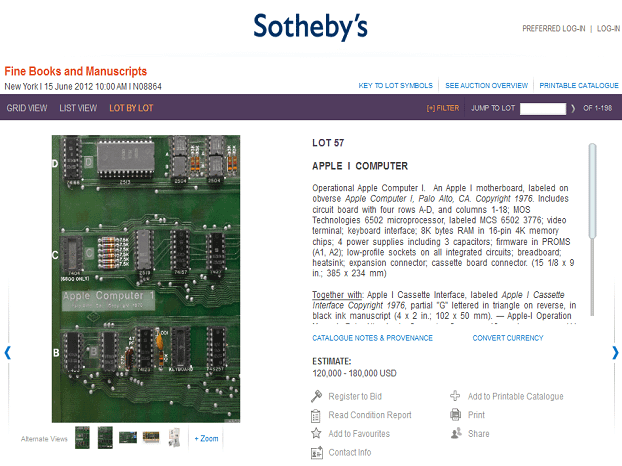Click Add to Printable Catalogue text link
The height and width of the screenshot is (466, 622).
515,396
